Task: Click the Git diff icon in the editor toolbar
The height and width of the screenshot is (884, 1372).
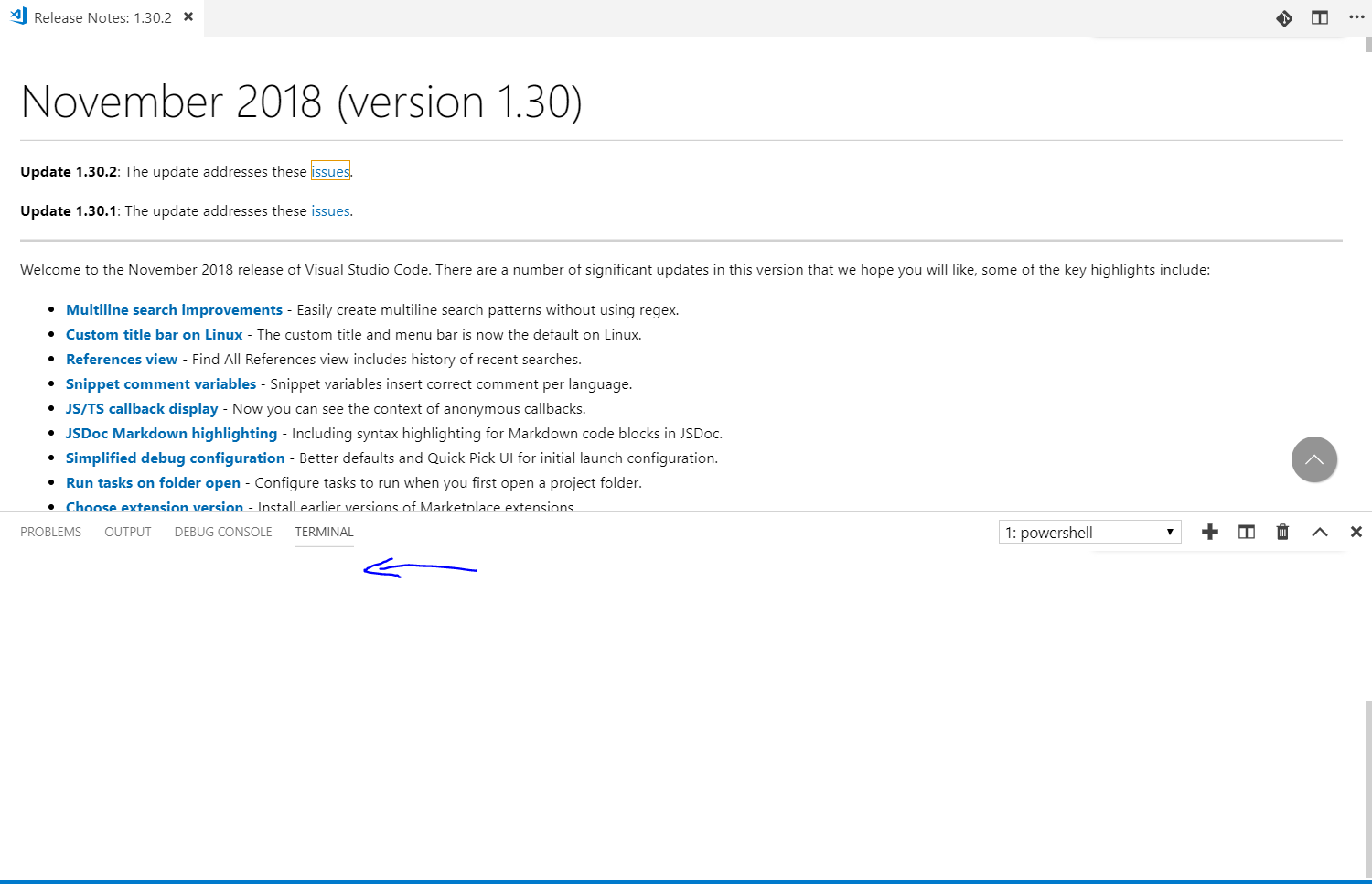Action: 1284,17
